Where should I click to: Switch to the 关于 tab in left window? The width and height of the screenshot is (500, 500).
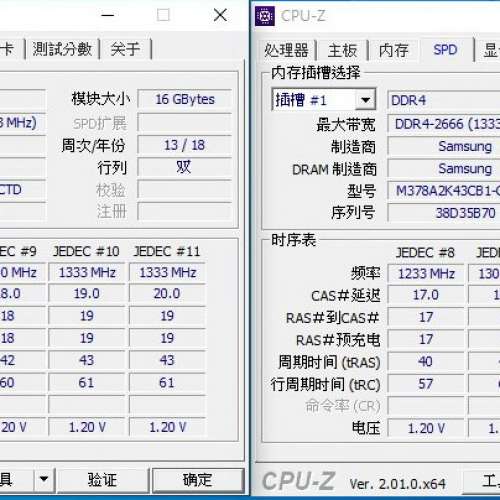[125, 49]
